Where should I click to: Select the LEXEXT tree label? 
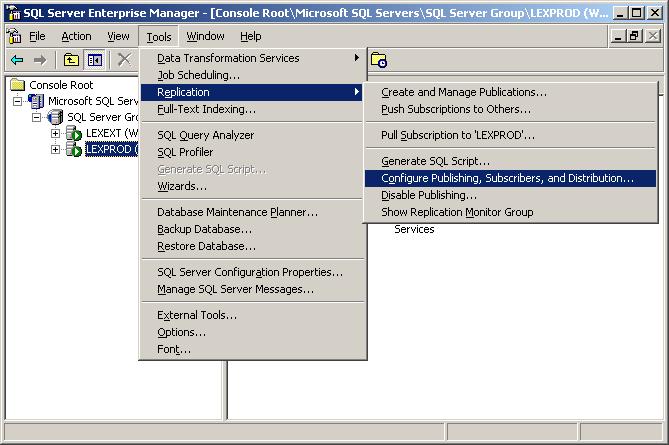[112, 133]
